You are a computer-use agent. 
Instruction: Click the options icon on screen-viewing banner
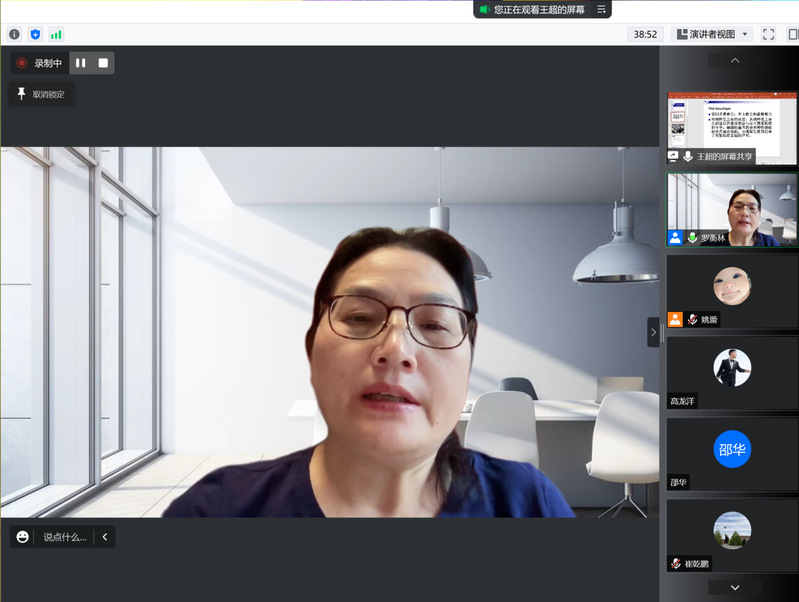click(601, 9)
